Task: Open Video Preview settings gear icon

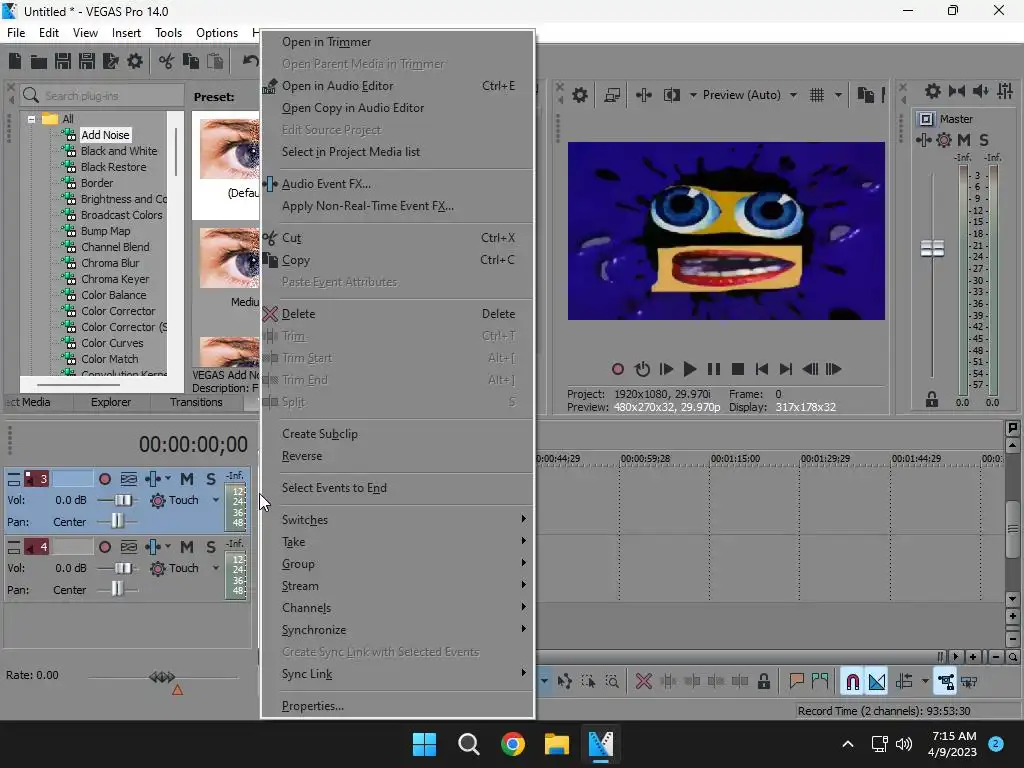Action: (579, 95)
